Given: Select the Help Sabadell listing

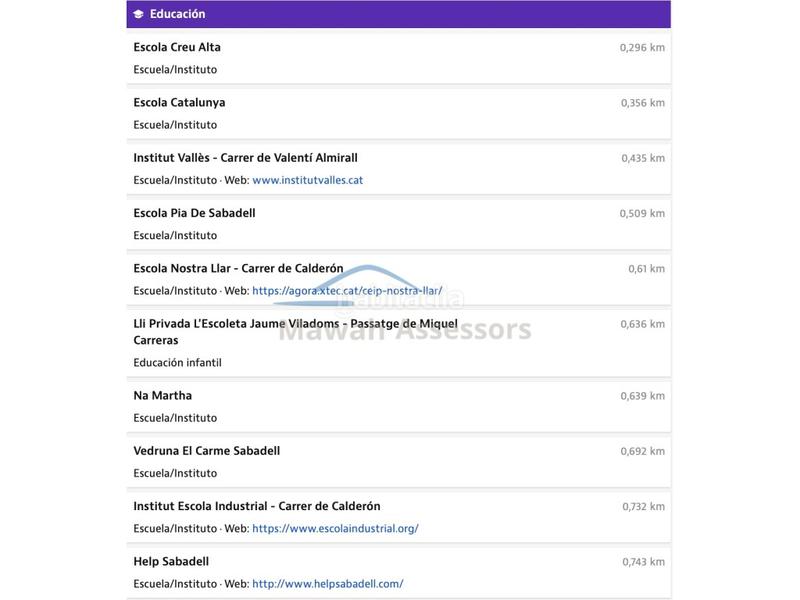Looking at the screenshot, I should click(x=171, y=561).
